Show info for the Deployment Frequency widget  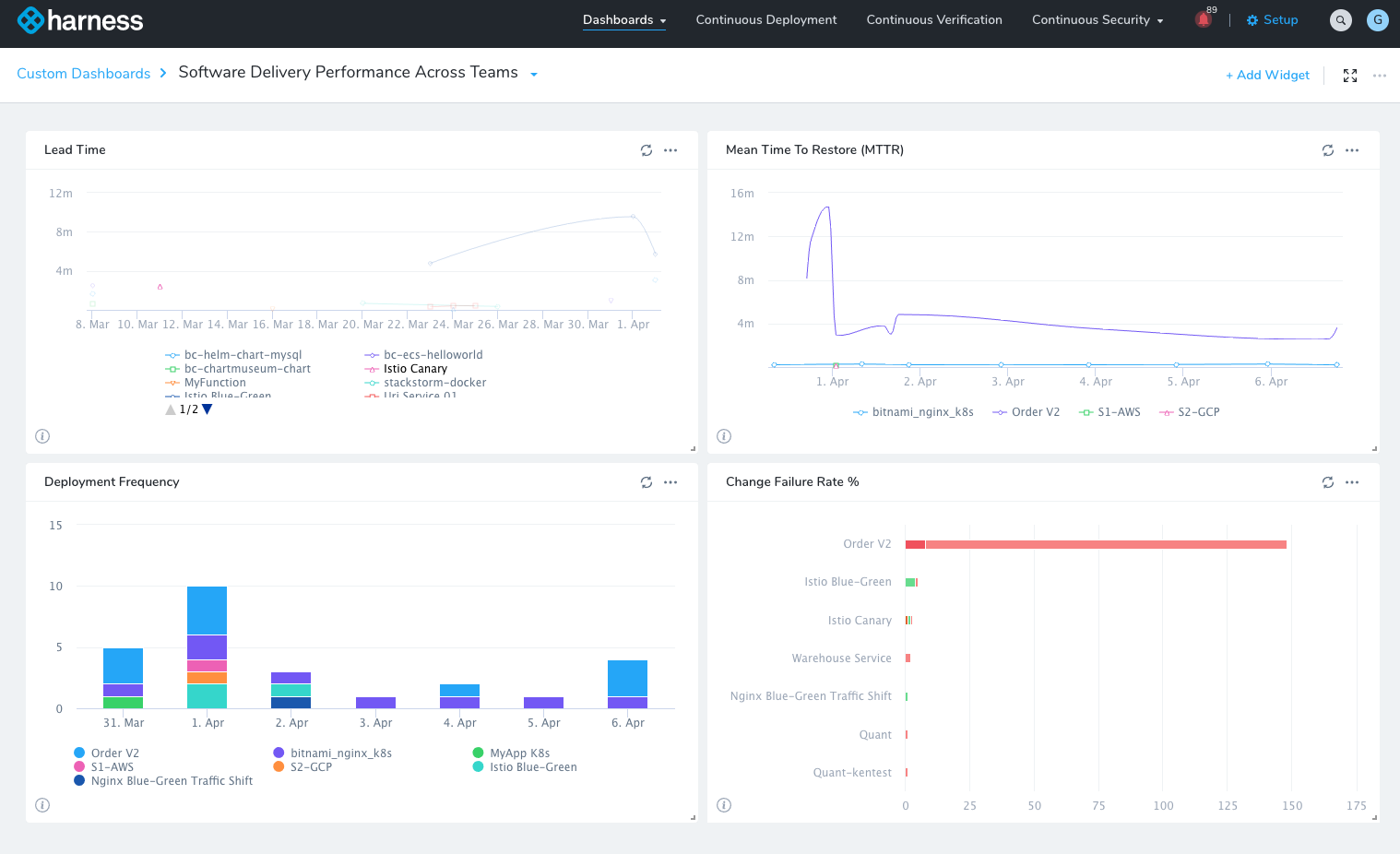[x=42, y=805]
